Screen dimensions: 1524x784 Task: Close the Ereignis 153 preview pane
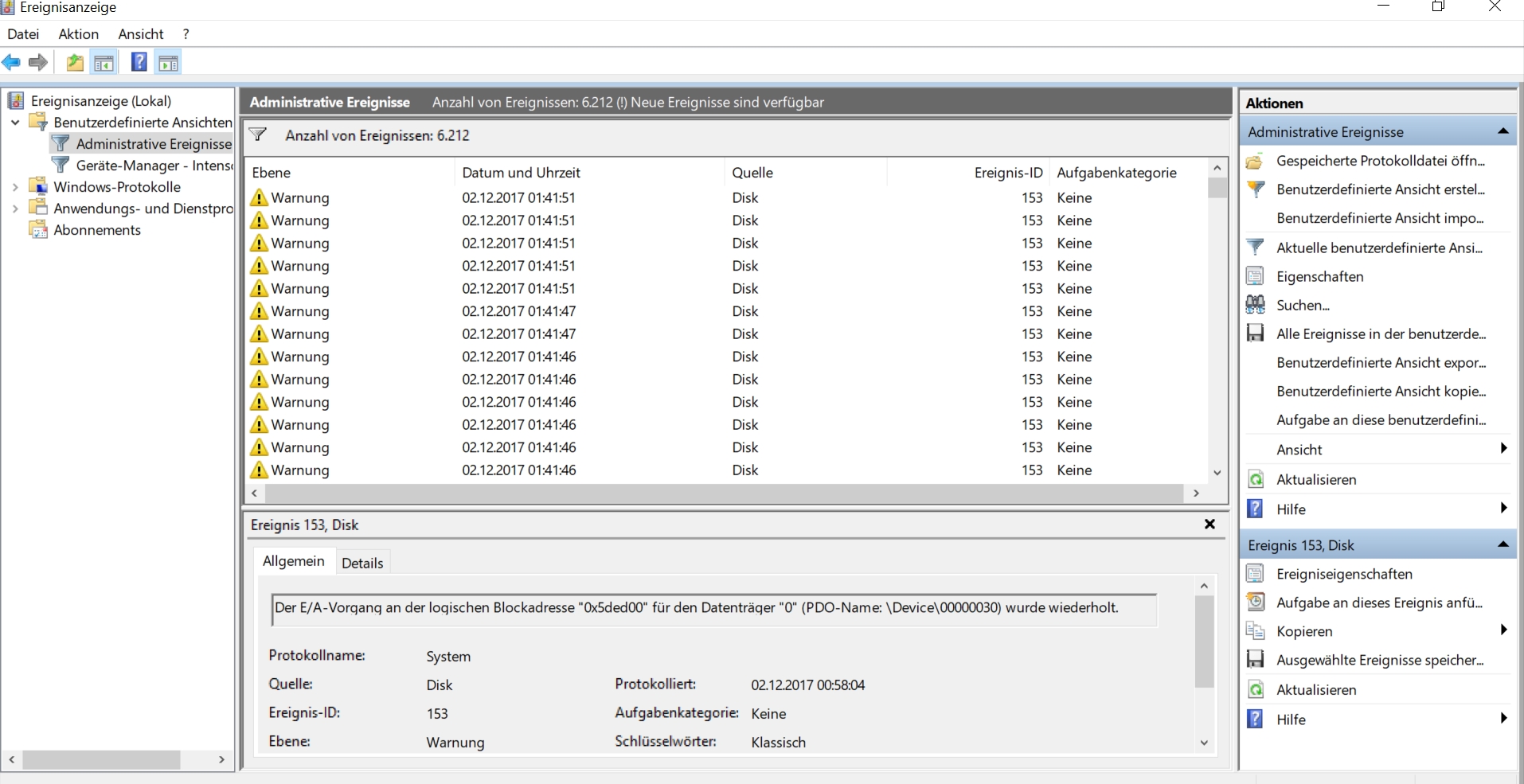pyautogui.click(x=1209, y=524)
